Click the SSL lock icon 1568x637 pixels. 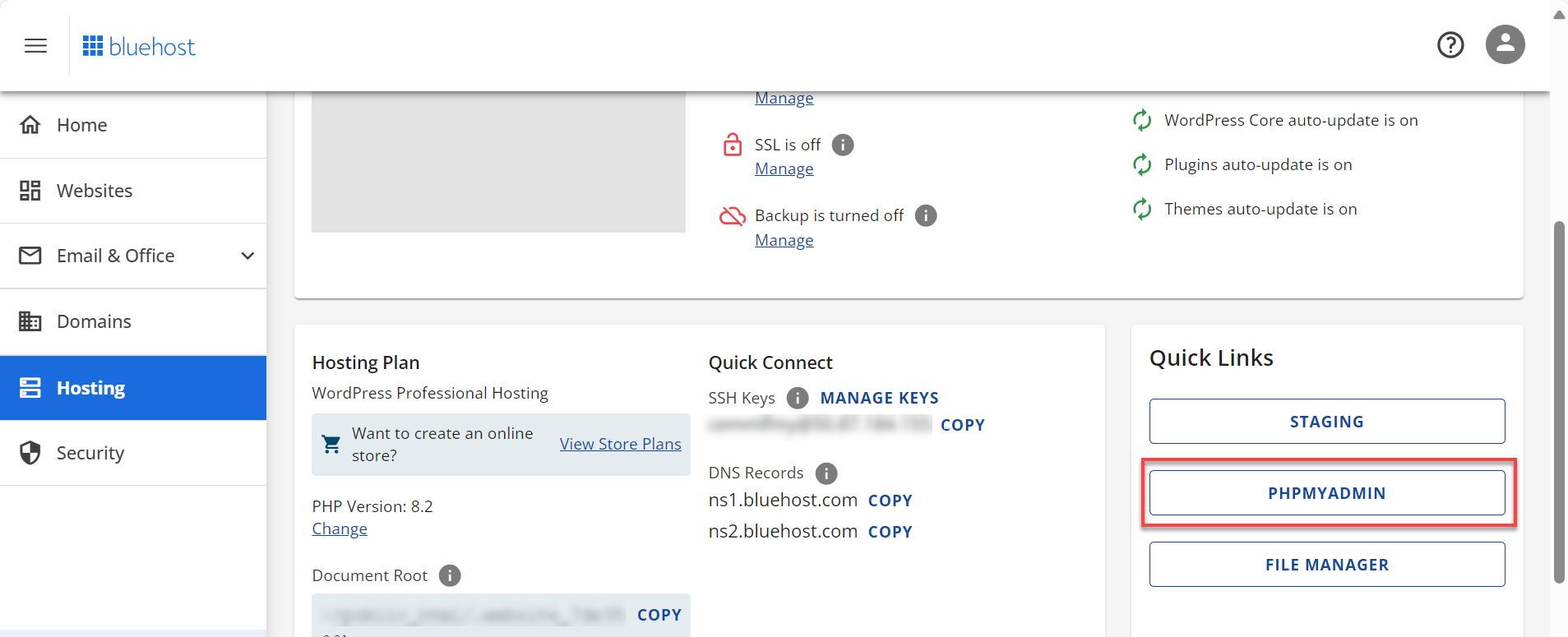tap(733, 145)
